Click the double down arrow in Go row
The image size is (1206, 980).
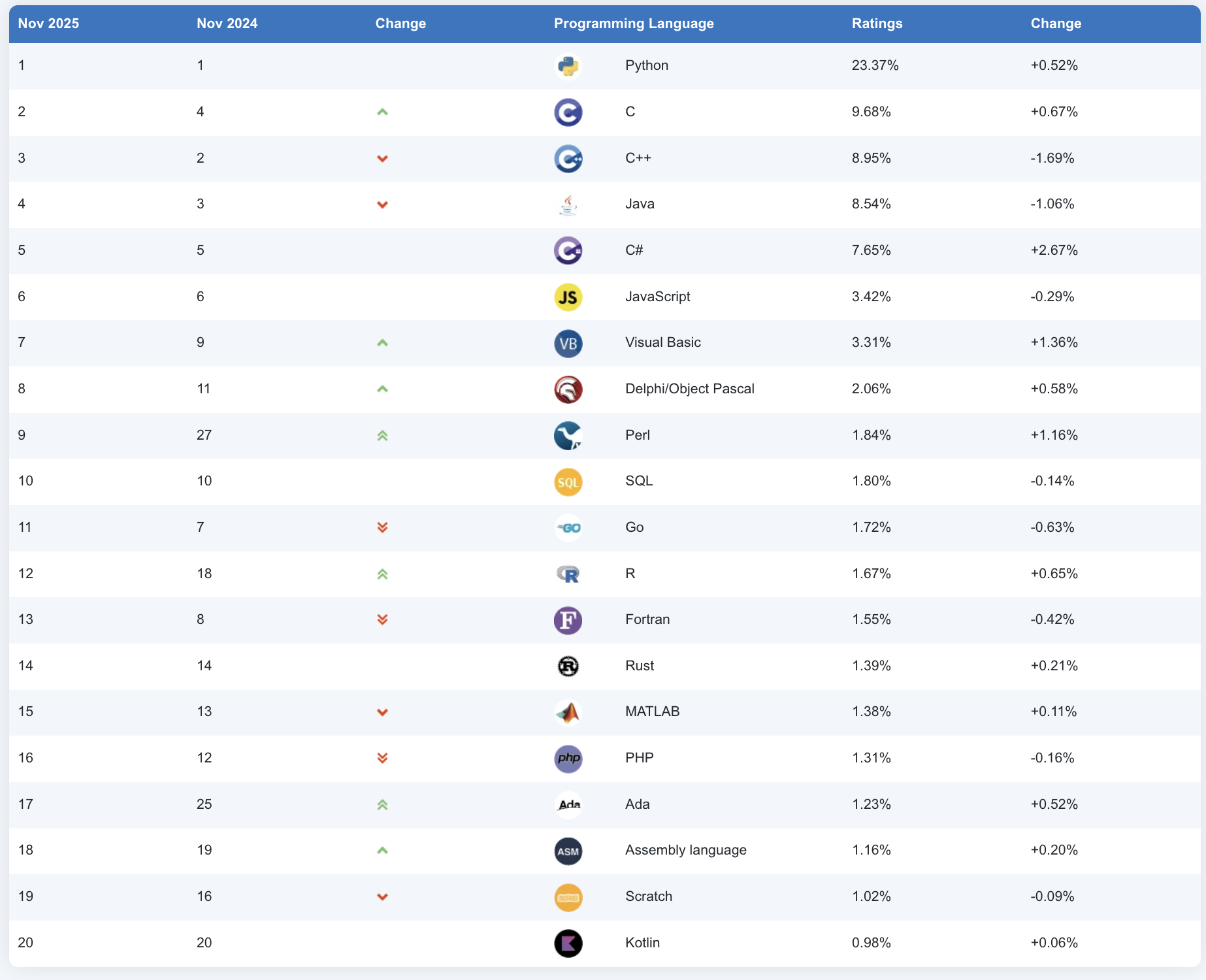tap(382, 528)
